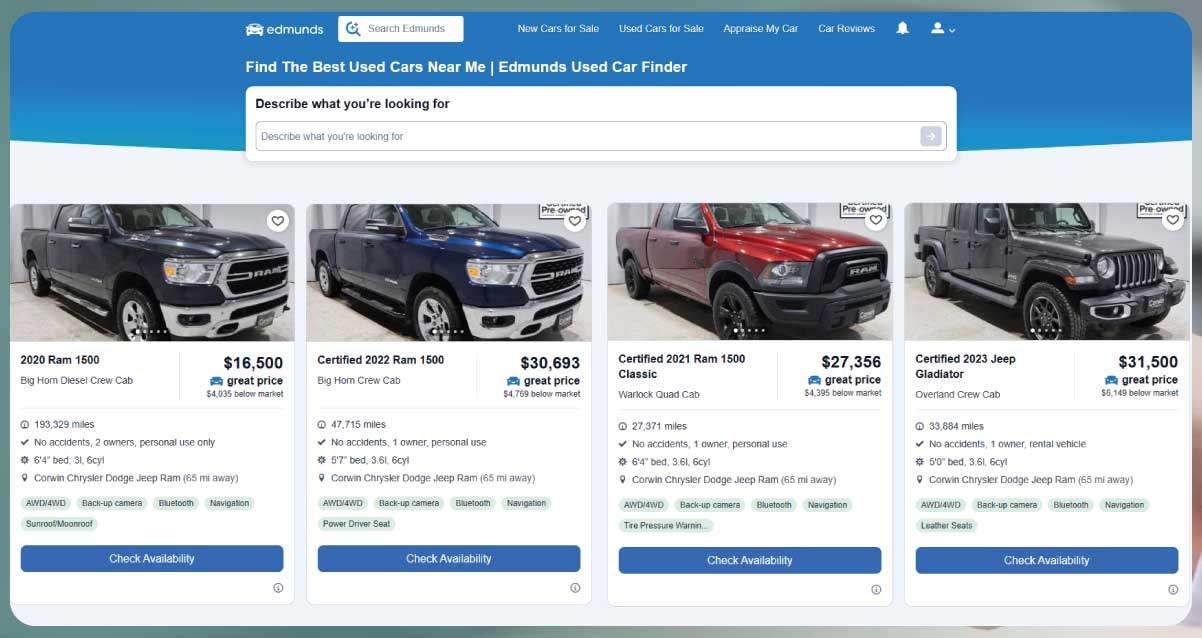This screenshot has width=1202, height=638.
Task: Click engine icon beside 5'7" bed, 3.6l
Action: [x=322, y=460]
